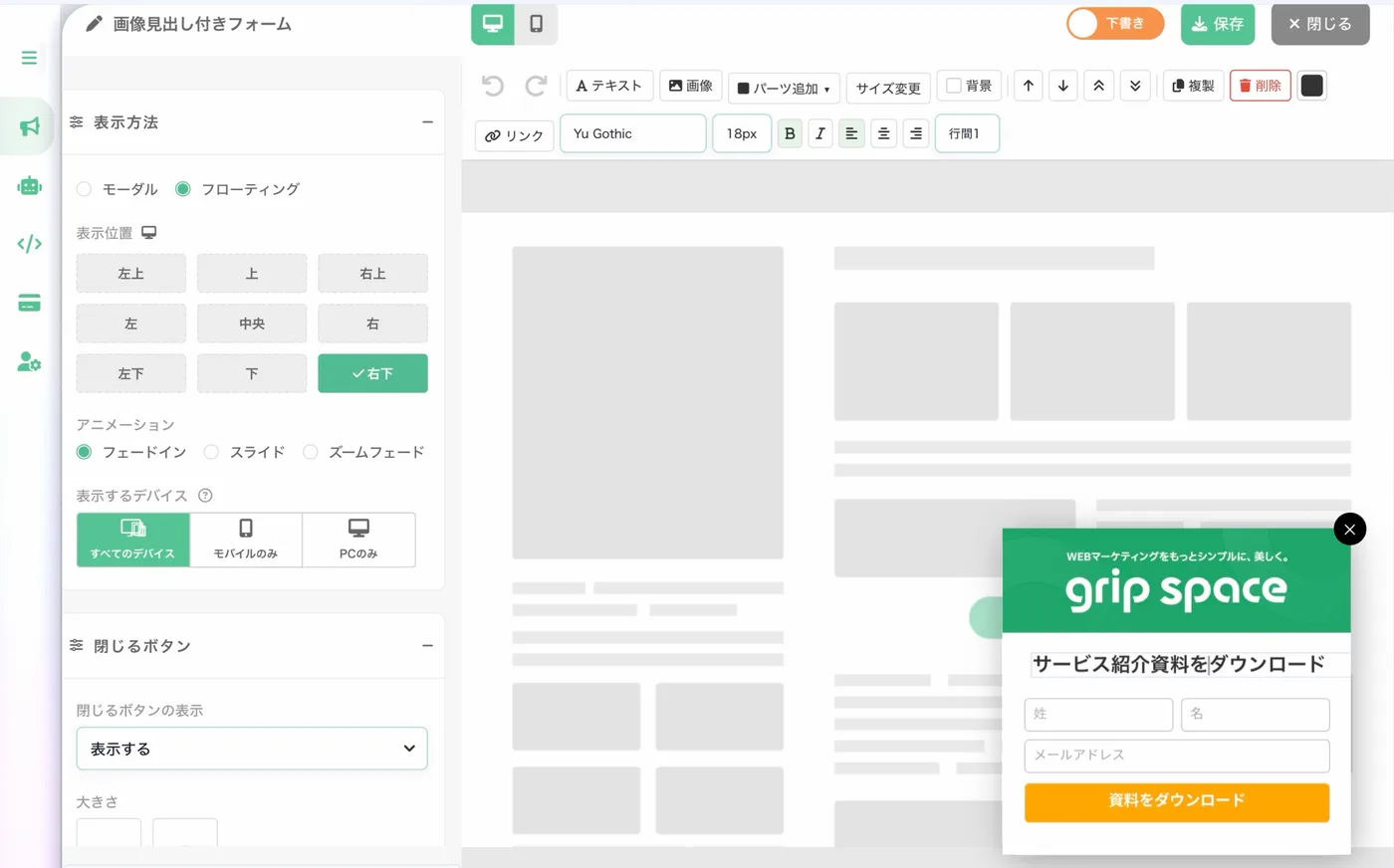Collapse the 閉じるボタン section
The width and height of the screenshot is (1394, 868).
tap(427, 646)
